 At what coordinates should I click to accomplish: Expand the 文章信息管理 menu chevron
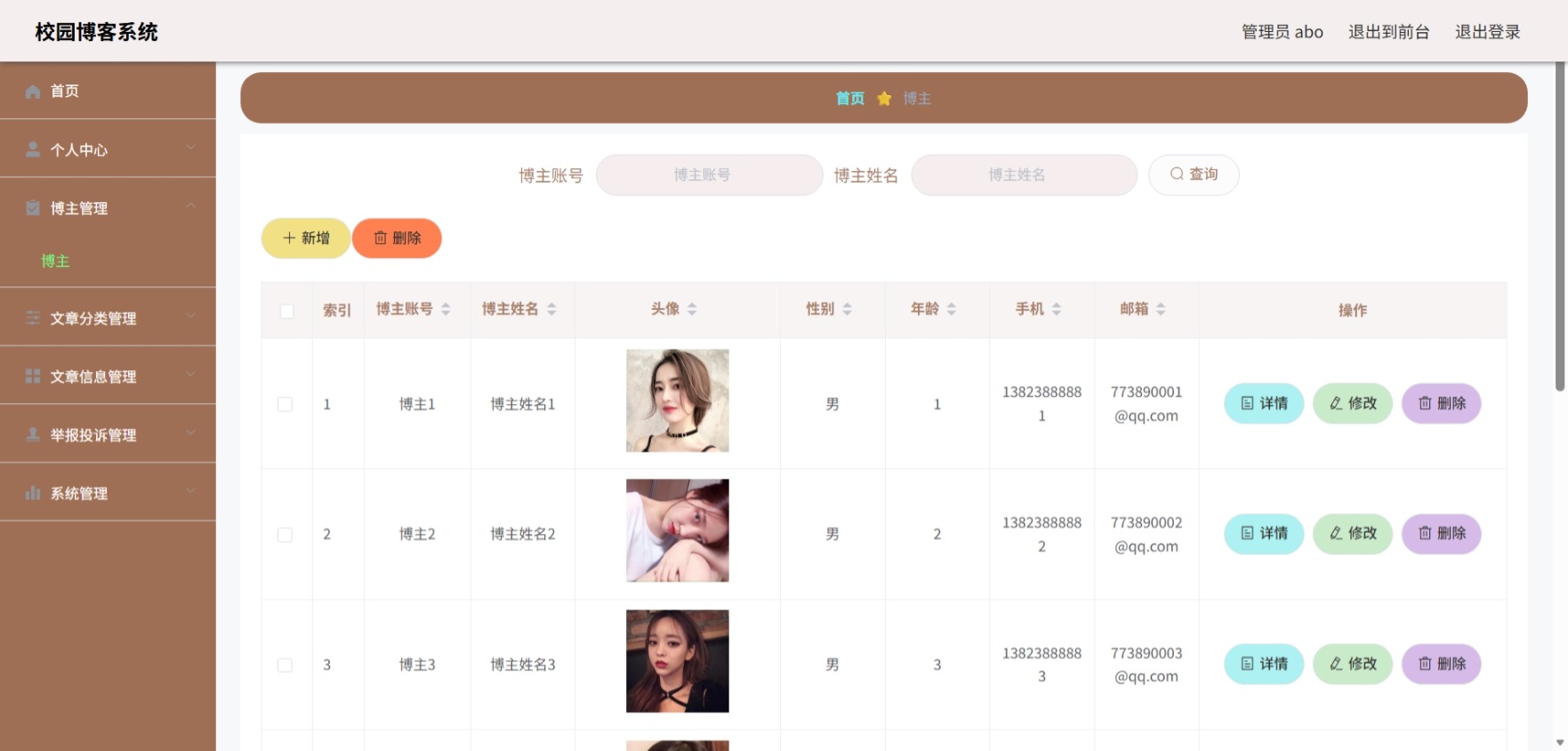pos(190,375)
